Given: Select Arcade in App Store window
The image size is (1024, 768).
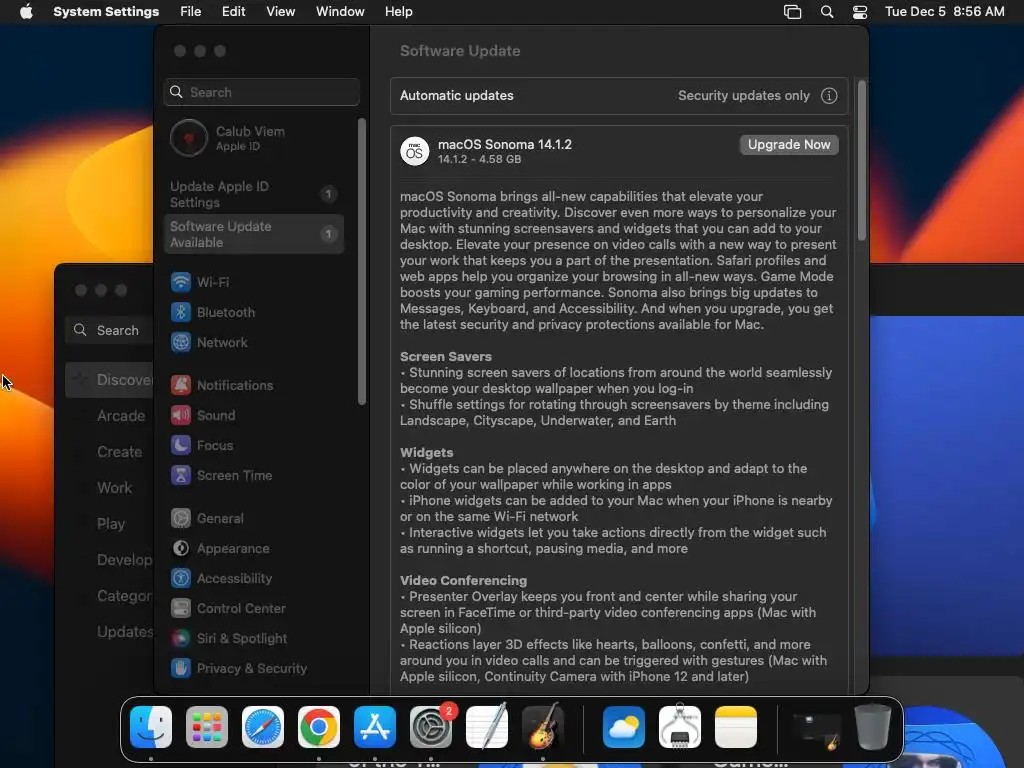Looking at the screenshot, I should [121, 416].
